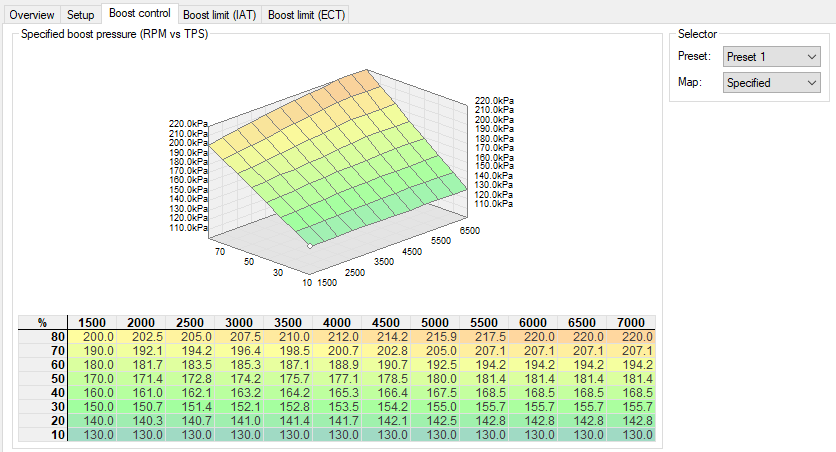Select cell 215.9 in the 80% row
The height and width of the screenshot is (452, 836).
click(436, 337)
